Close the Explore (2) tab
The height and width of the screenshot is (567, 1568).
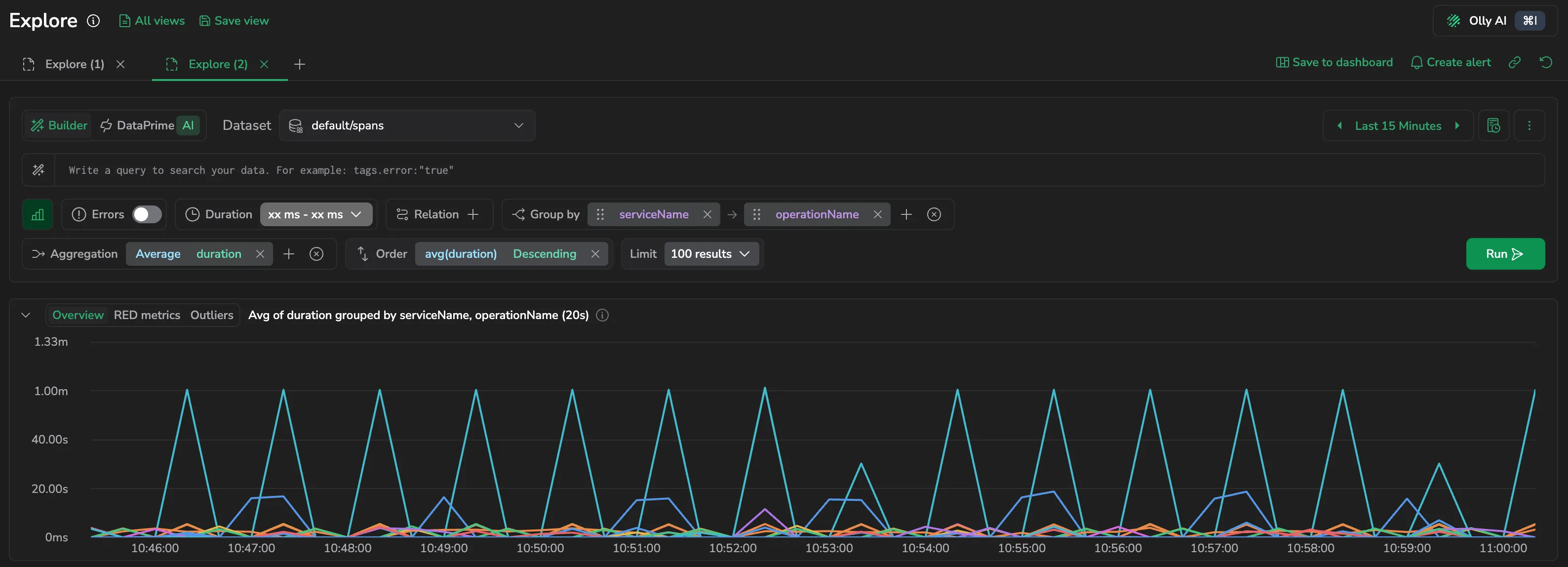264,64
